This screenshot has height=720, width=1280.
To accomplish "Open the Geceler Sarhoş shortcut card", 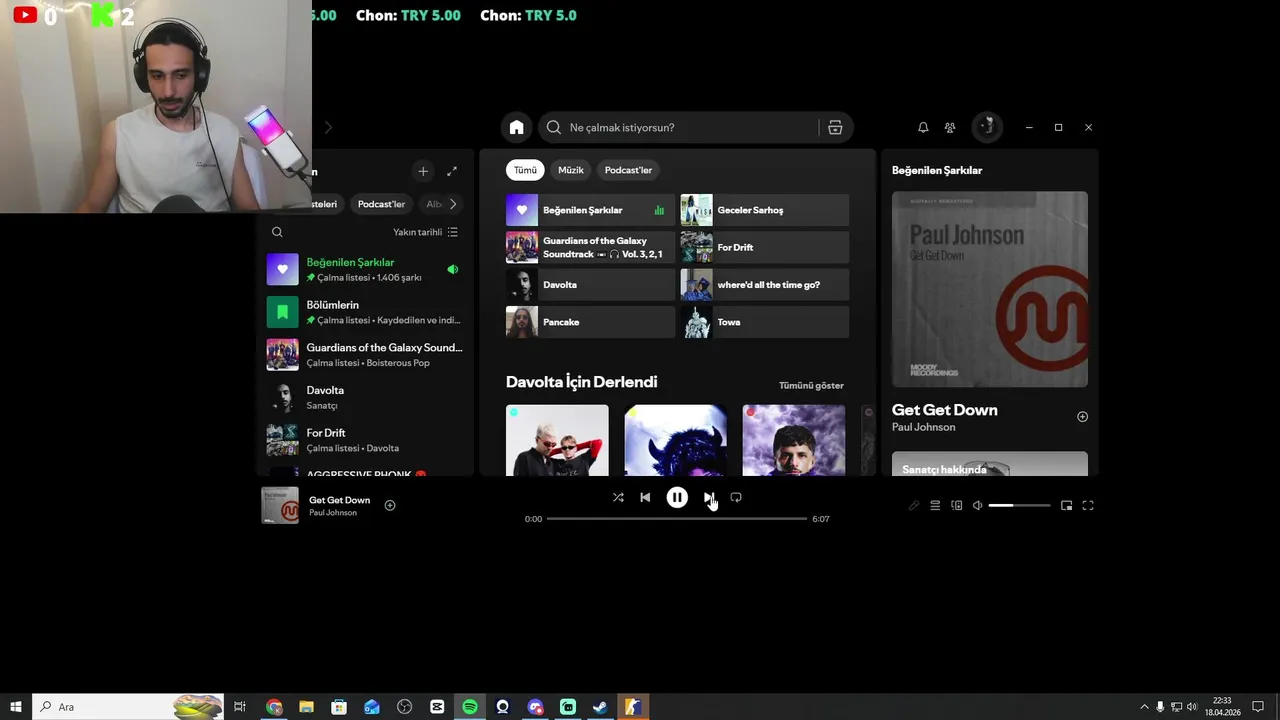I will click(x=765, y=210).
